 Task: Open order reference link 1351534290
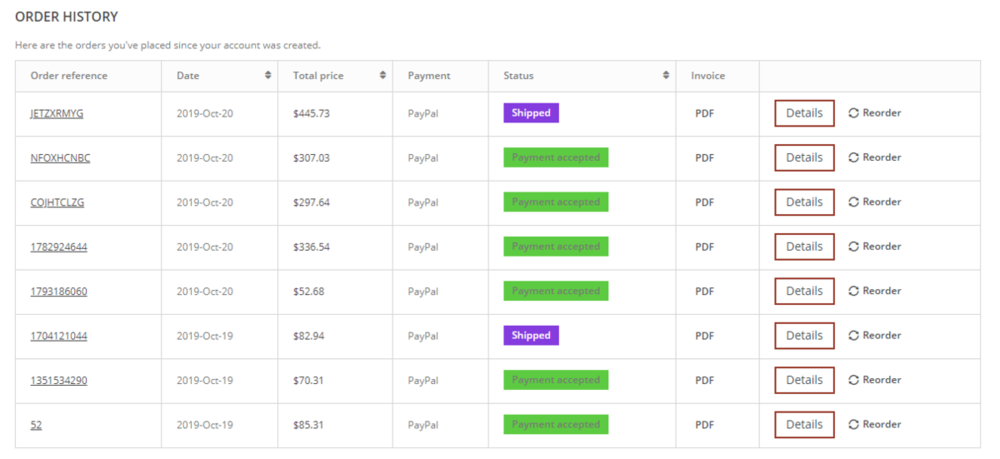click(58, 380)
